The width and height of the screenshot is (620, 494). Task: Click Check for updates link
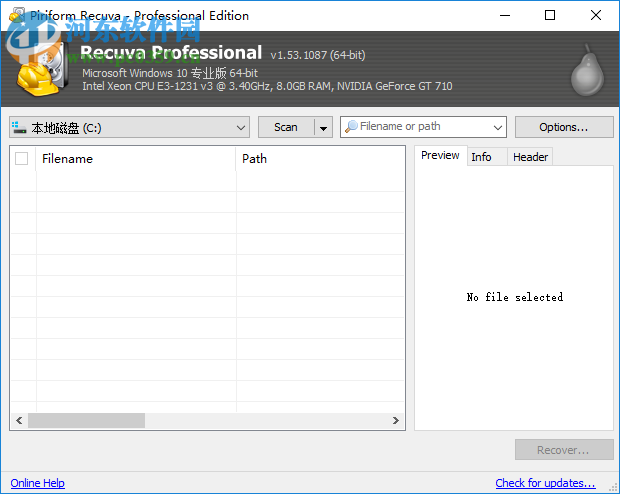(545, 483)
